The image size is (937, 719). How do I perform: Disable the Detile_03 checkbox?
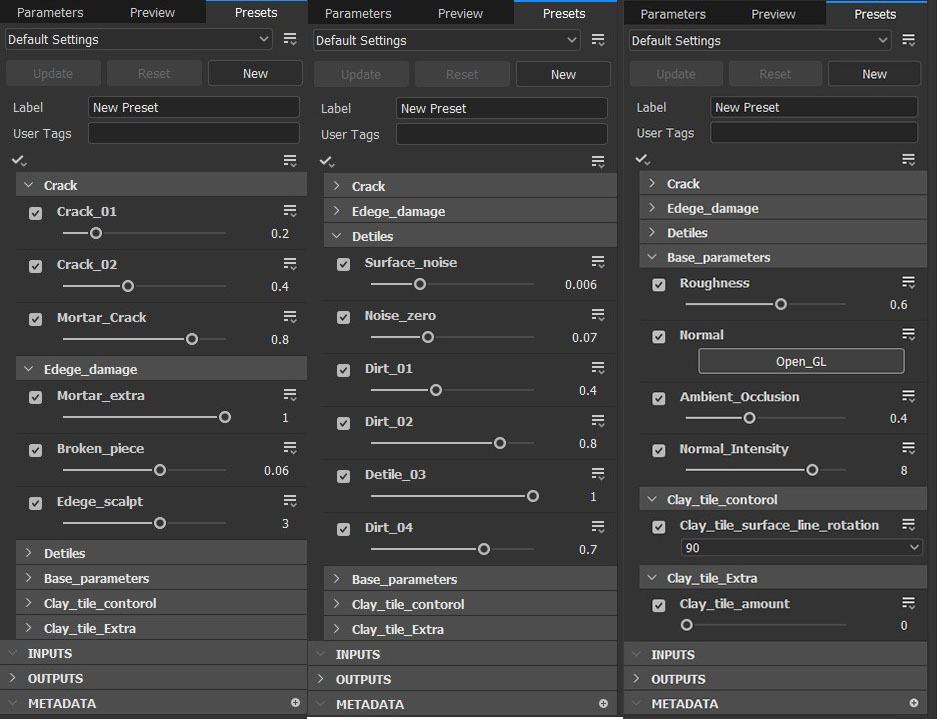tap(344, 476)
